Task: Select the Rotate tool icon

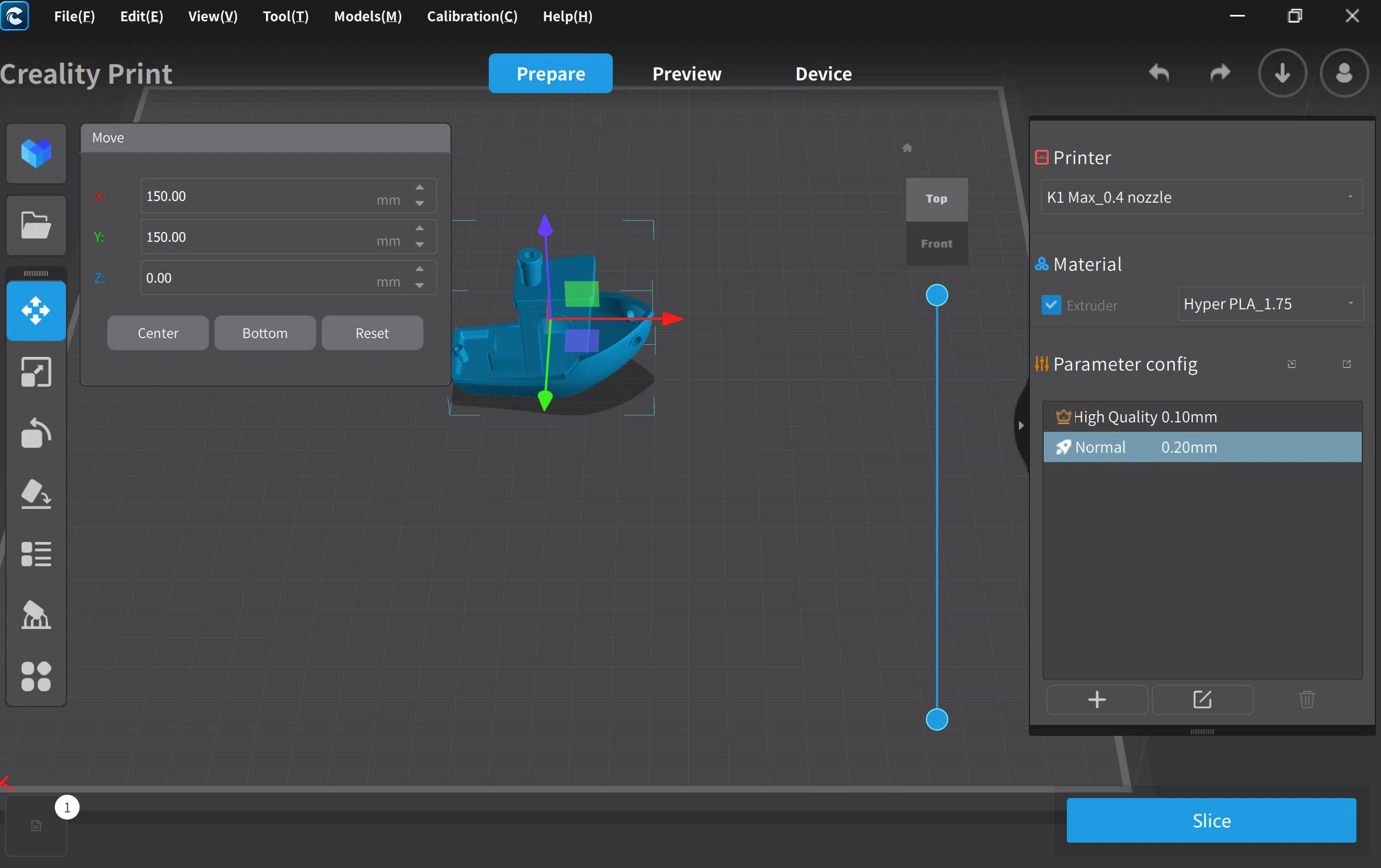Action: (36, 433)
